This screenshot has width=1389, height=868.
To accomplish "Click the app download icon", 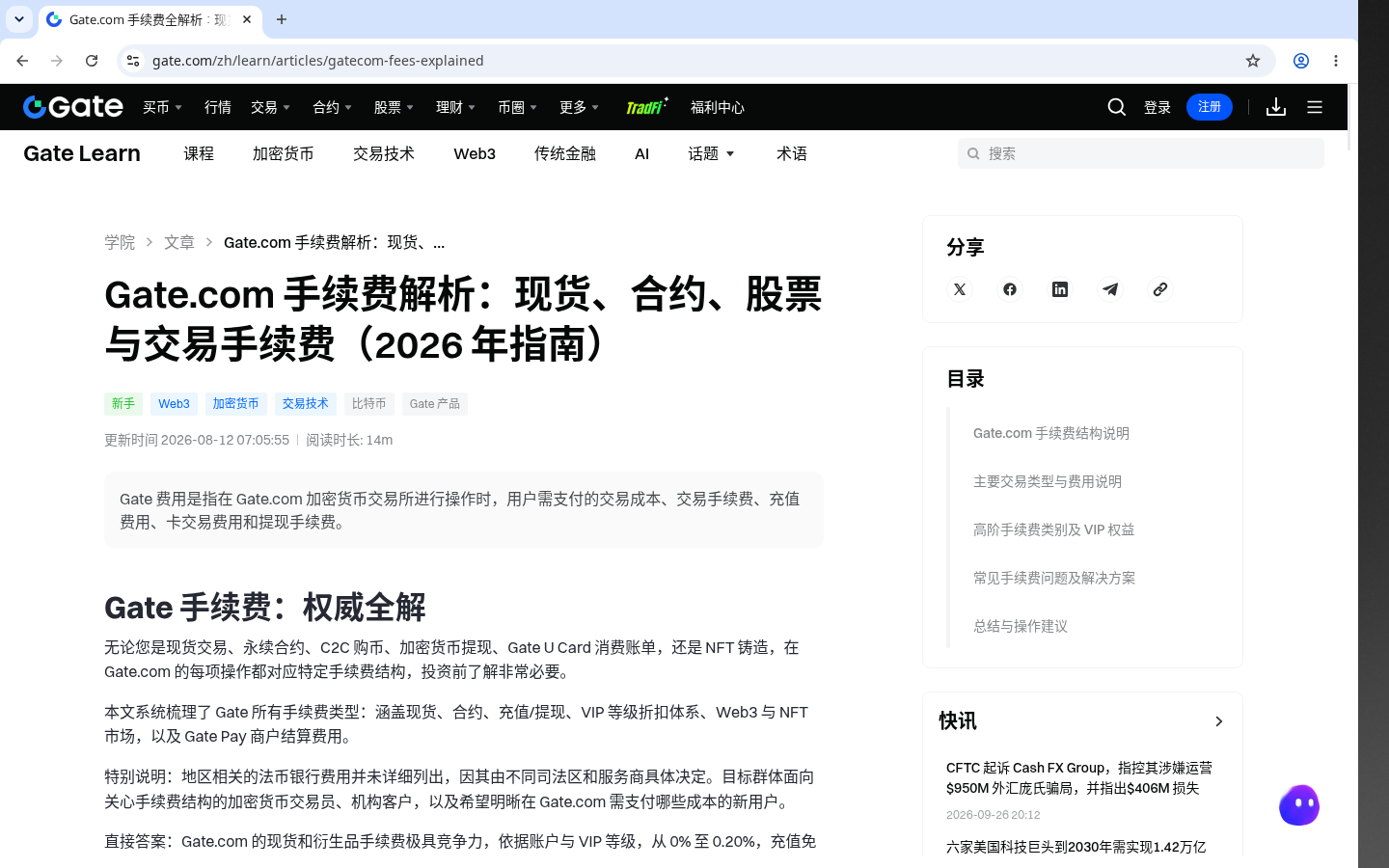I will (x=1276, y=107).
